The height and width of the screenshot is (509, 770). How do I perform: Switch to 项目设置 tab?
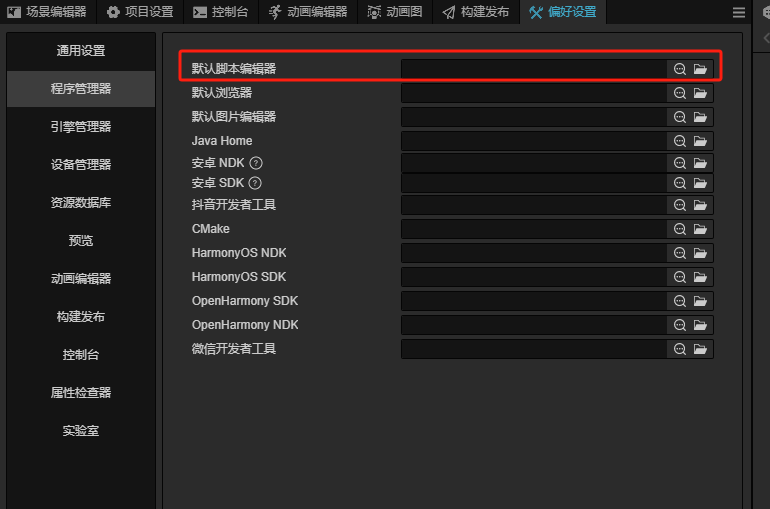140,12
